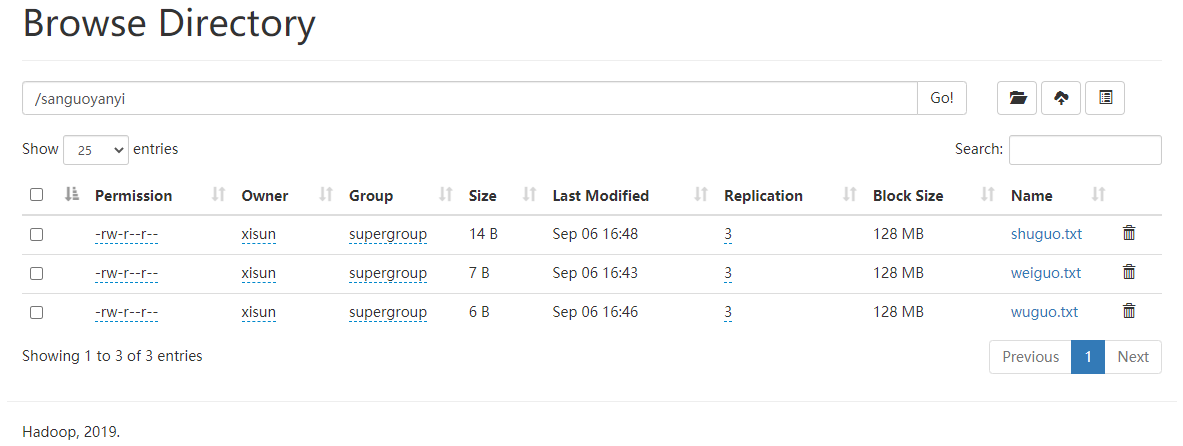
Task: Tick the checkbox for the shuguo.txt row
Action: coord(37,234)
